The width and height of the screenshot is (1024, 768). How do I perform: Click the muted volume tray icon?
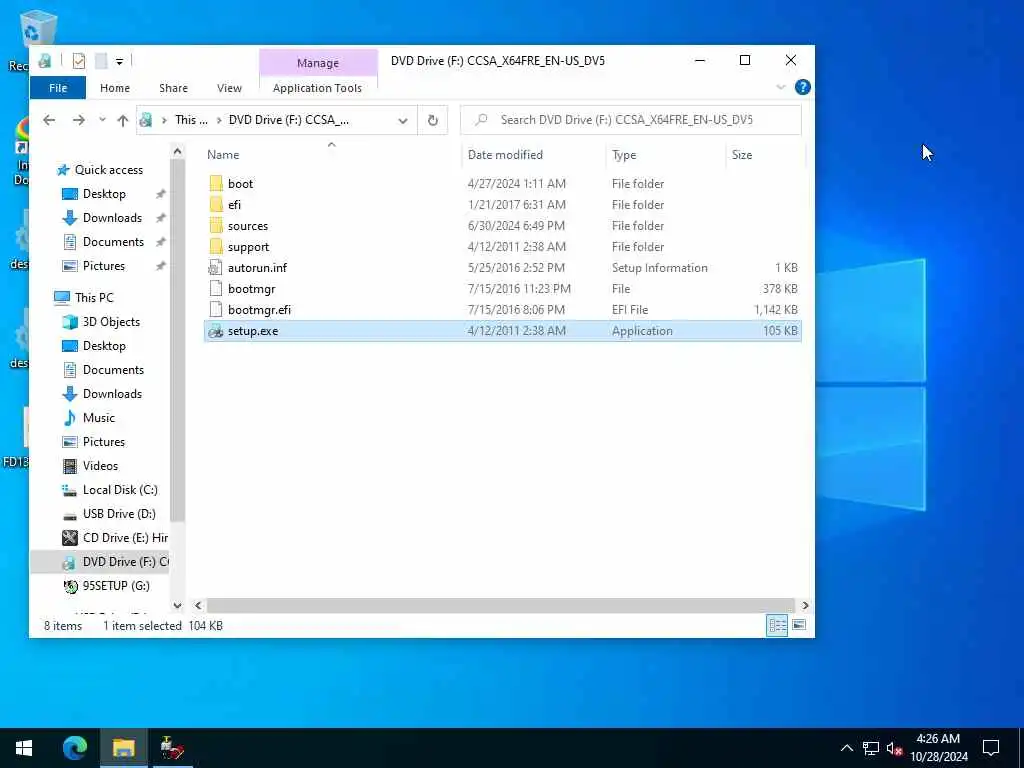pyautogui.click(x=894, y=749)
